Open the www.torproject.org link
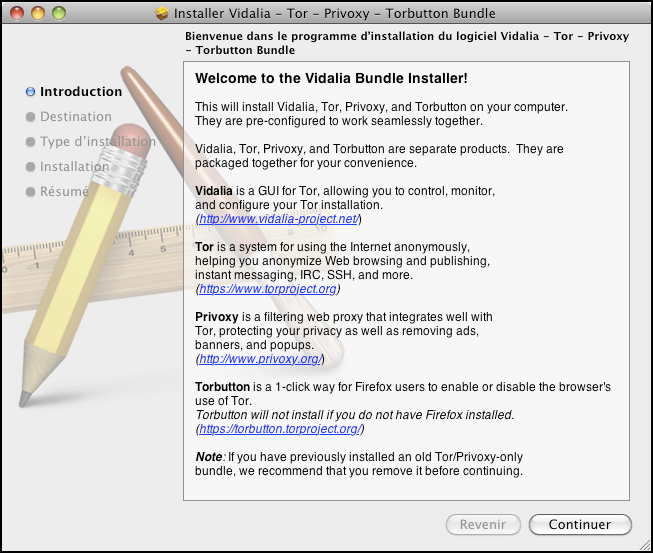The width and height of the screenshot is (653, 553). [x=268, y=289]
